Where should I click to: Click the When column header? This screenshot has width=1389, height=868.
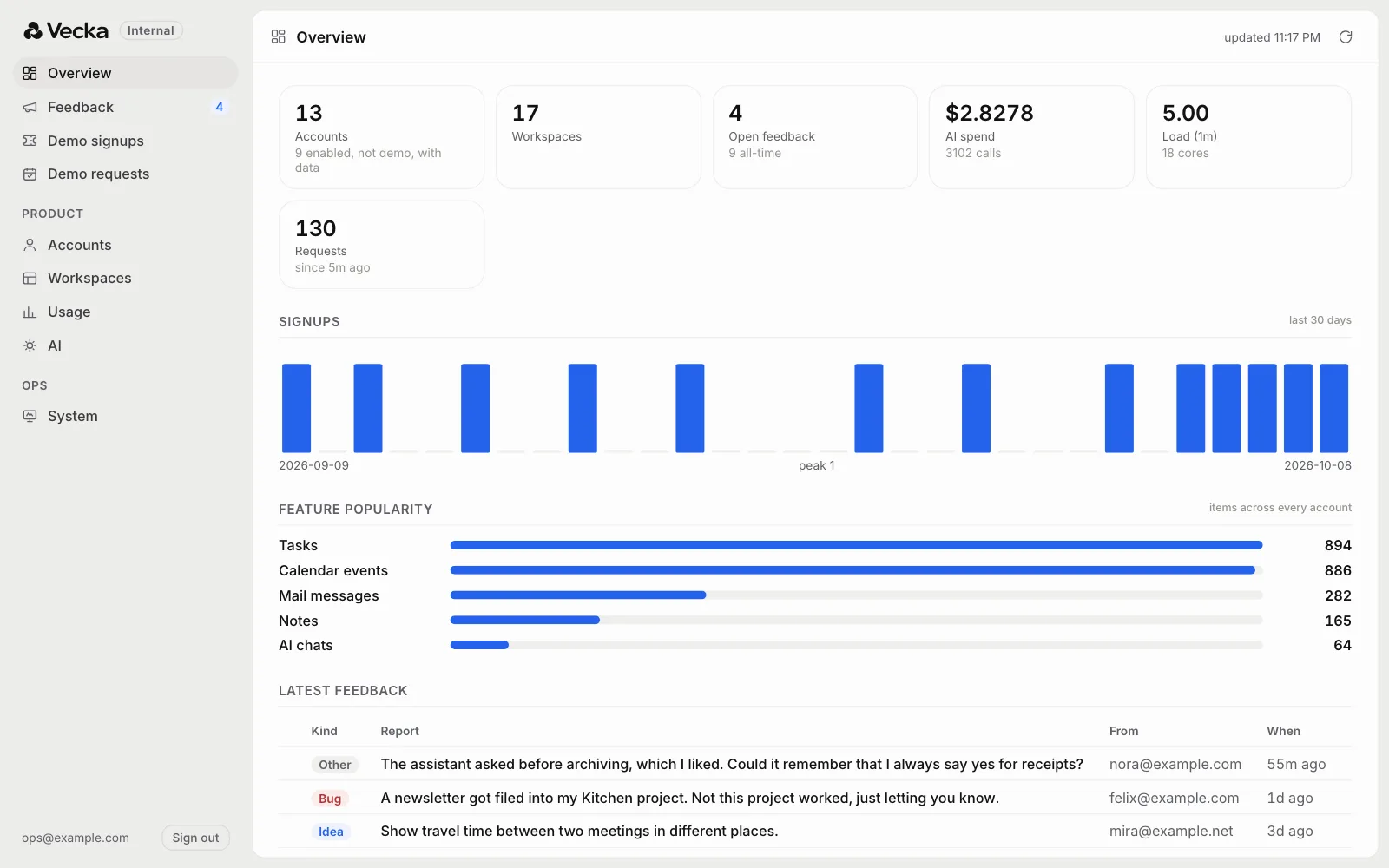pyautogui.click(x=1283, y=731)
